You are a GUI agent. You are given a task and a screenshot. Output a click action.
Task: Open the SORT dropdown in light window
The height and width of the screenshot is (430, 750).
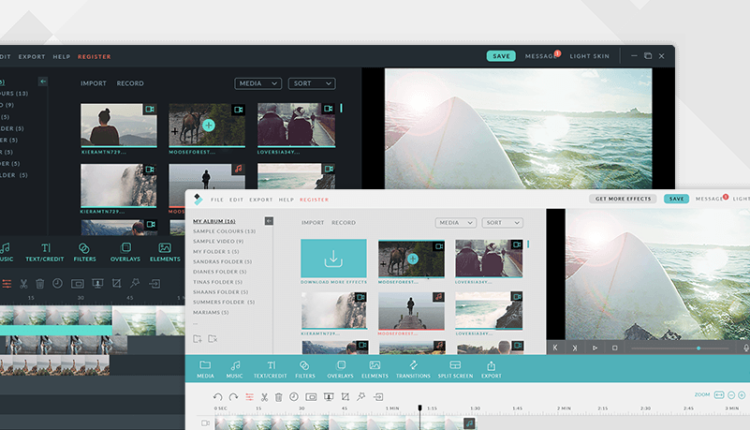(502, 222)
